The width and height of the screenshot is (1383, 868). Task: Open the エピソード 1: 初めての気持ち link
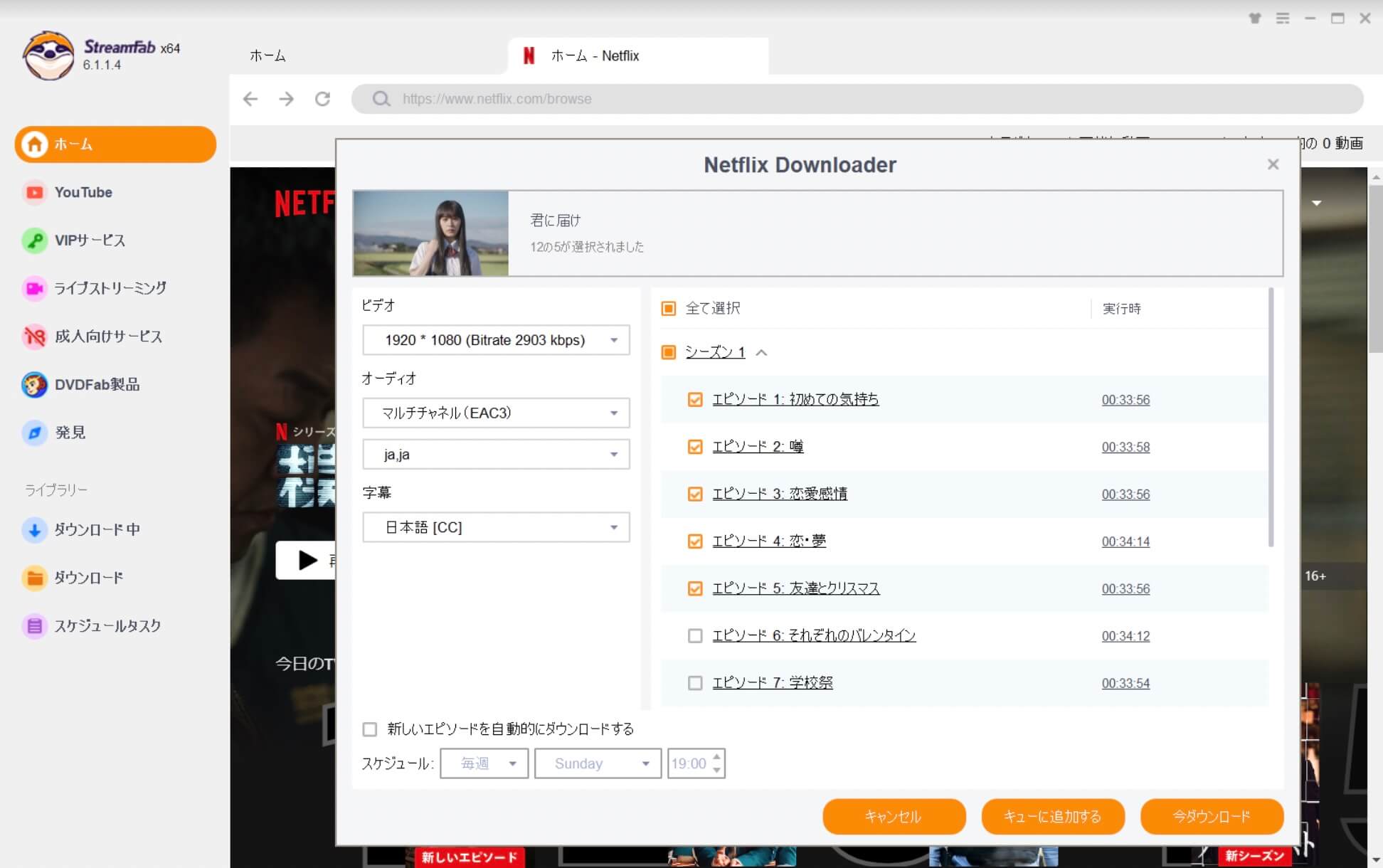(795, 400)
